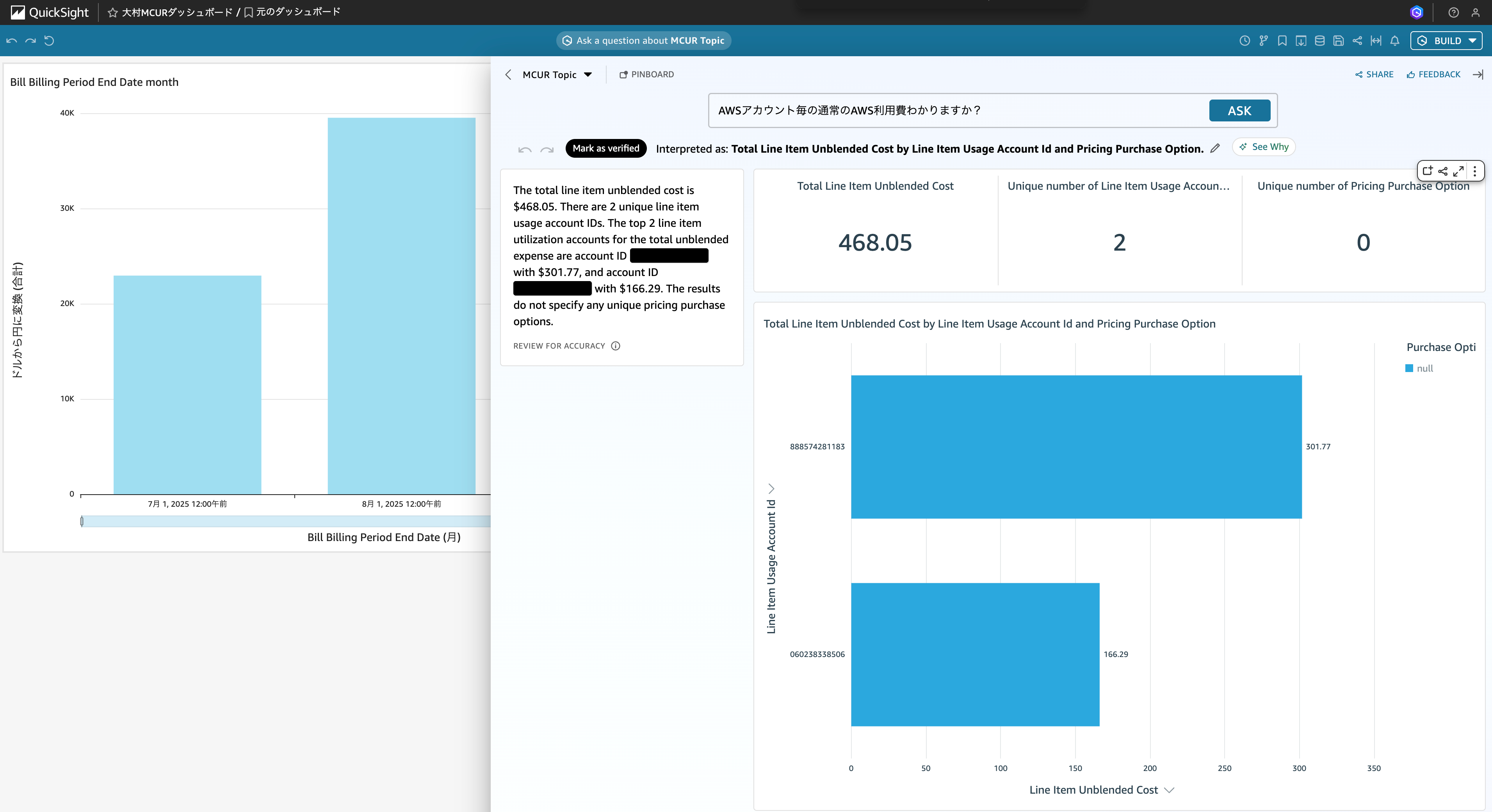Viewport: 1492px width, 812px height.
Task: Click the bookmark icon next to 元のダッシュボード
Action: pos(249,12)
